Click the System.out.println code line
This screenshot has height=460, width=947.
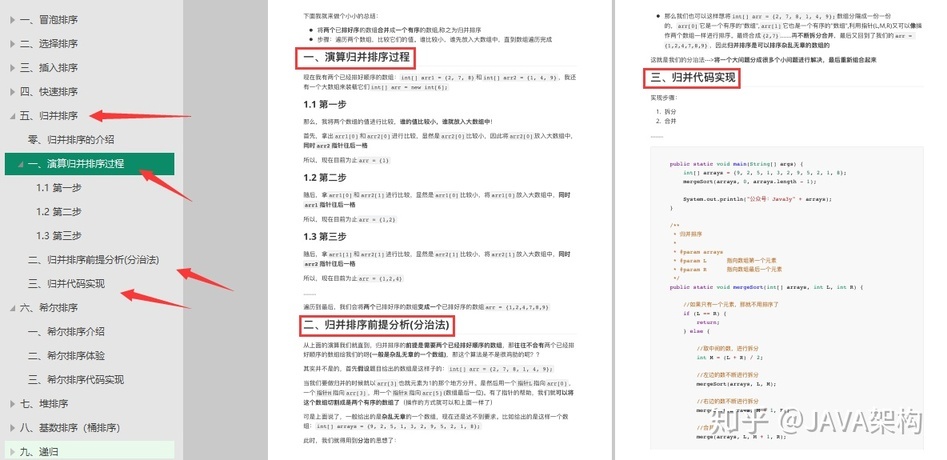coord(757,199)
